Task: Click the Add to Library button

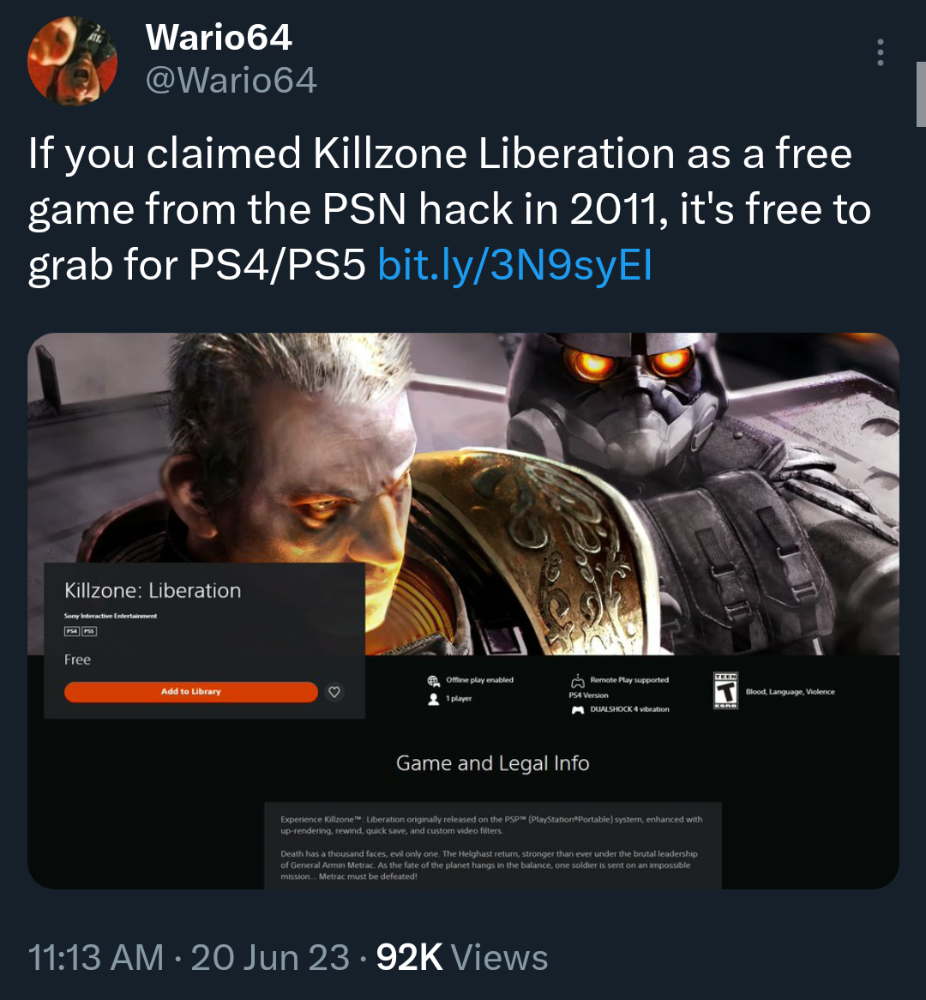Action: point(191,692)
